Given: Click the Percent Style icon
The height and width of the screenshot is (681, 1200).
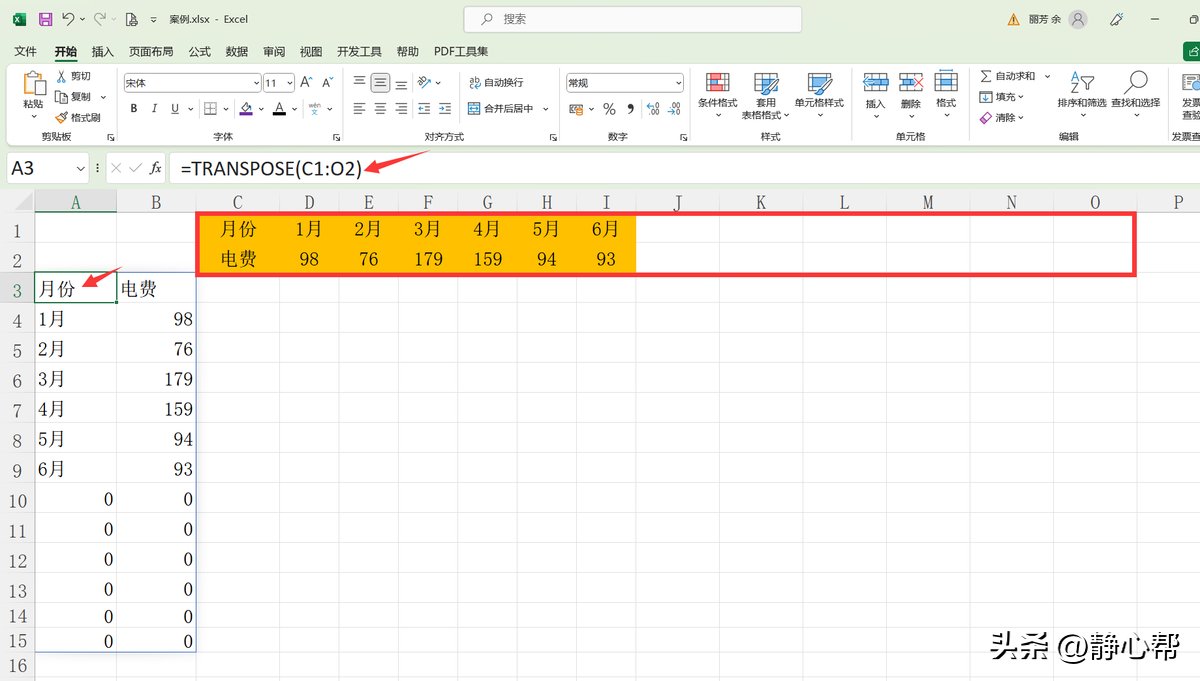Looking at the screenshot, I should tap(609, 109).
